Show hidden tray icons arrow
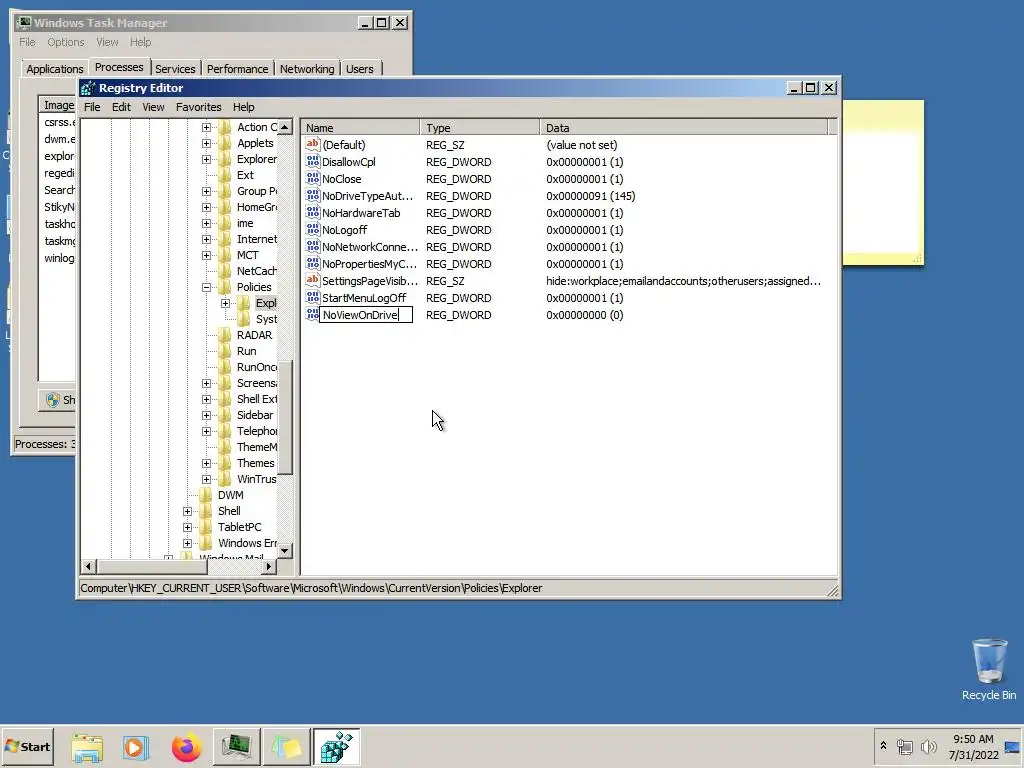This screenshot has height=768, width=1024. [883, 746]
